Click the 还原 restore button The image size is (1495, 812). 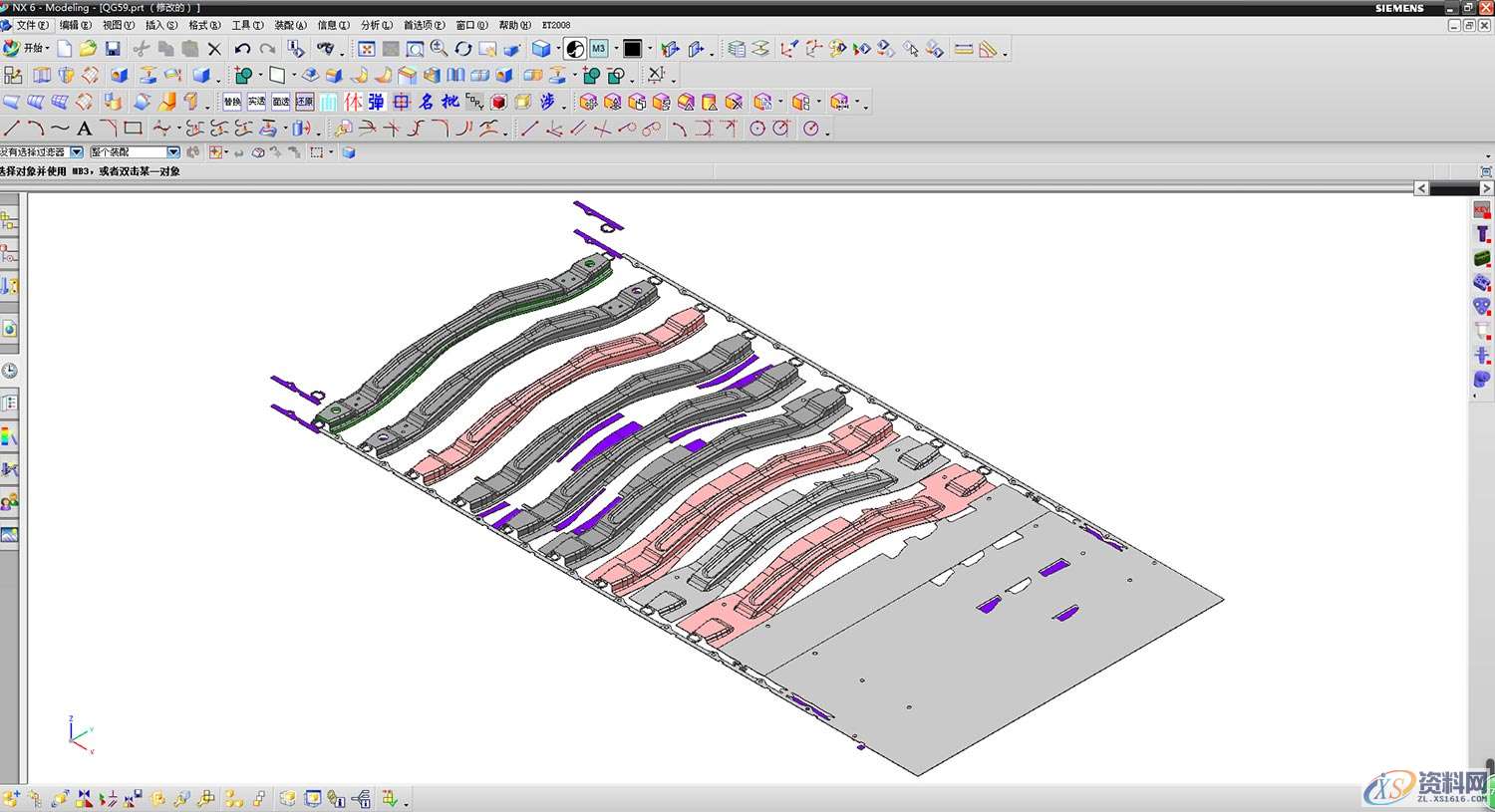(x=305, y=102)
